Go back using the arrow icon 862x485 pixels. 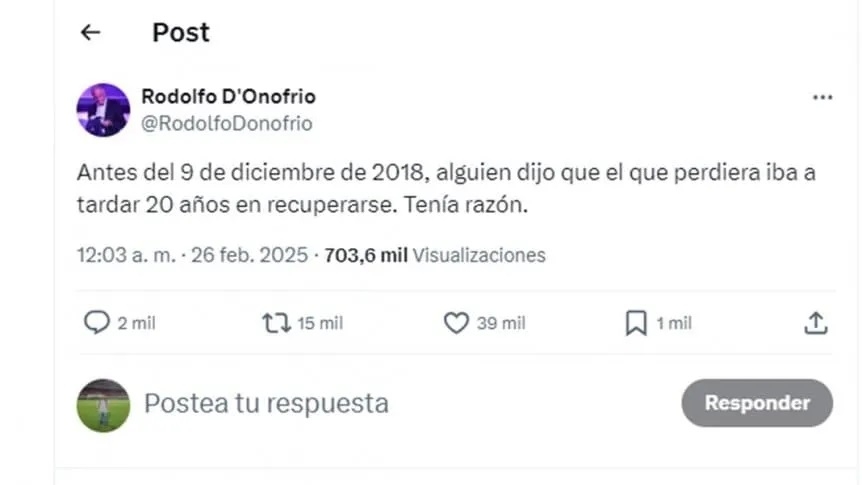tap(91, 32)
